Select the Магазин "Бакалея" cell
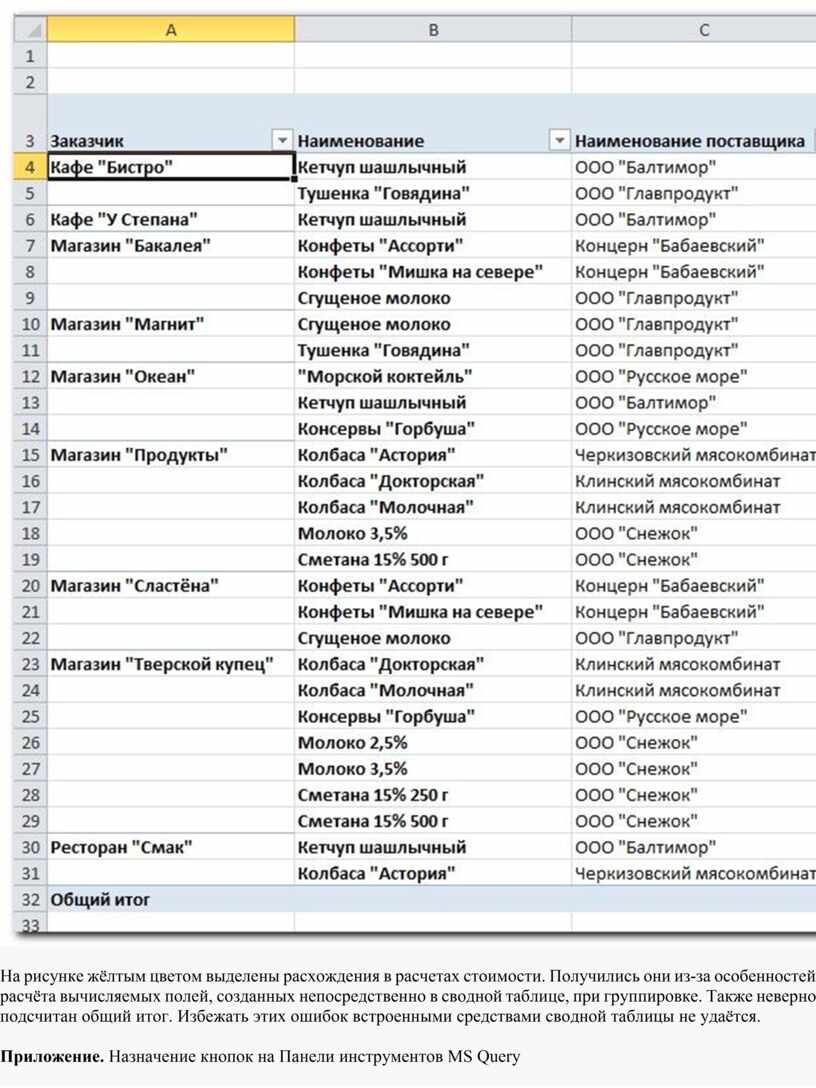 171,246
